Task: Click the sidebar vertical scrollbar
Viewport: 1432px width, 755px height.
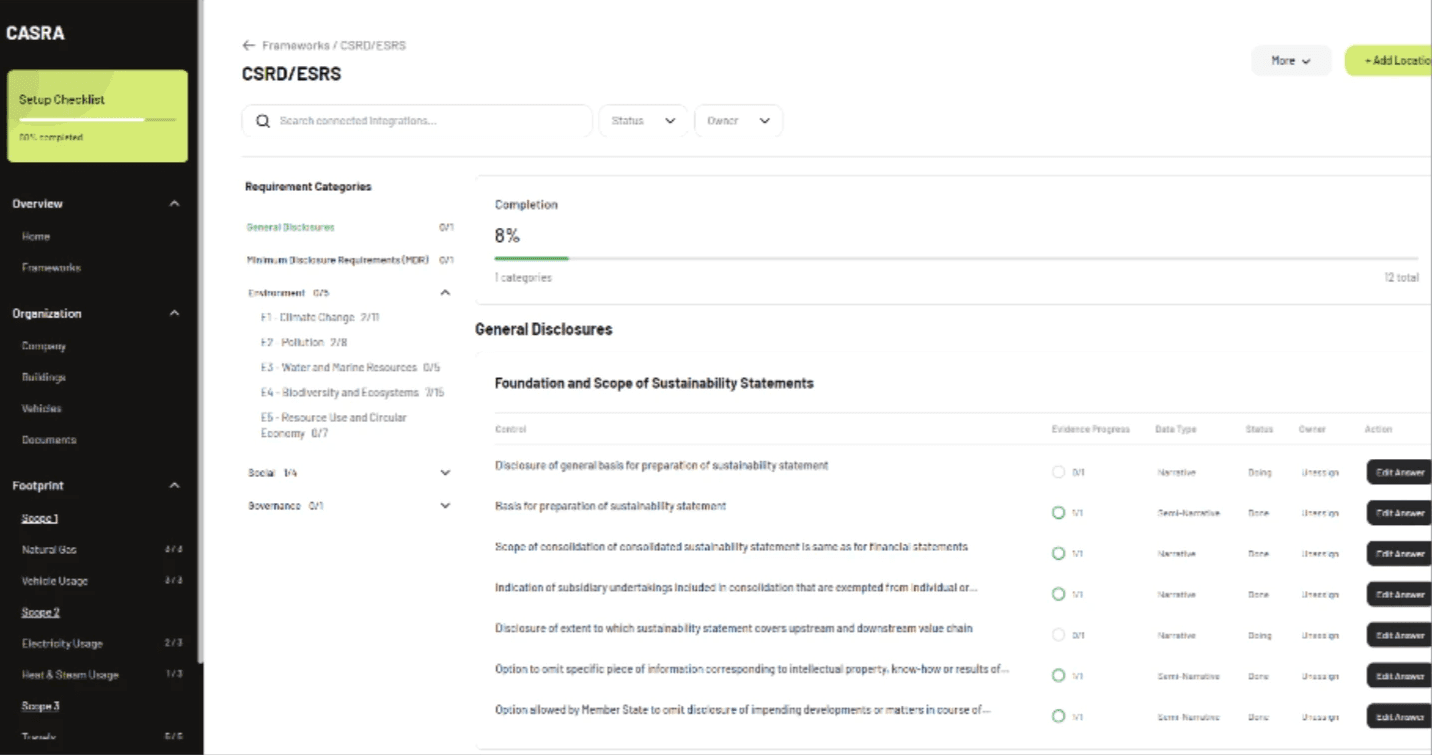Action: click(199, 330)
